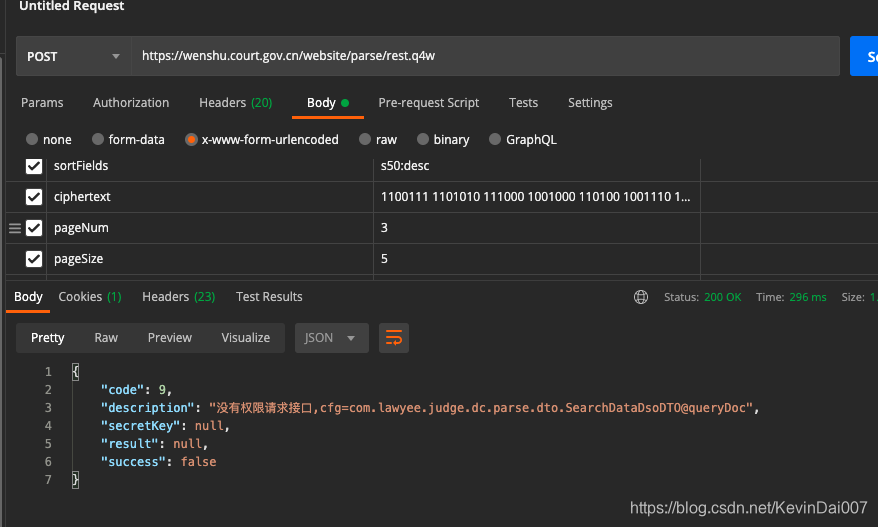Image resolution: width=878 pixels, height=527 pixels.
Task: Uncheck the sortFields checkbox
Action: click(x=34, y=166)
